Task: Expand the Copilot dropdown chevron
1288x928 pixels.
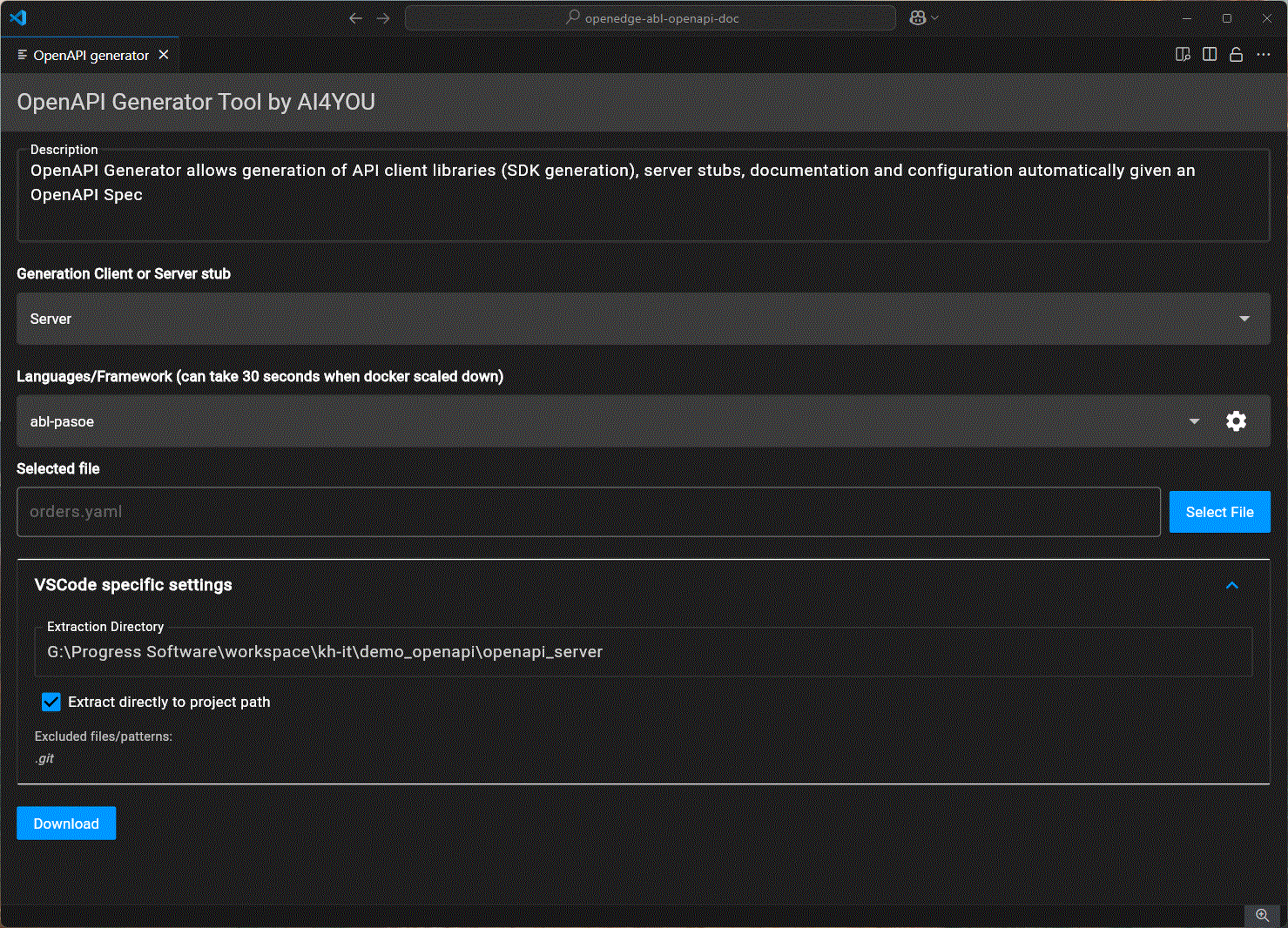Action: (x=935, y=17)
